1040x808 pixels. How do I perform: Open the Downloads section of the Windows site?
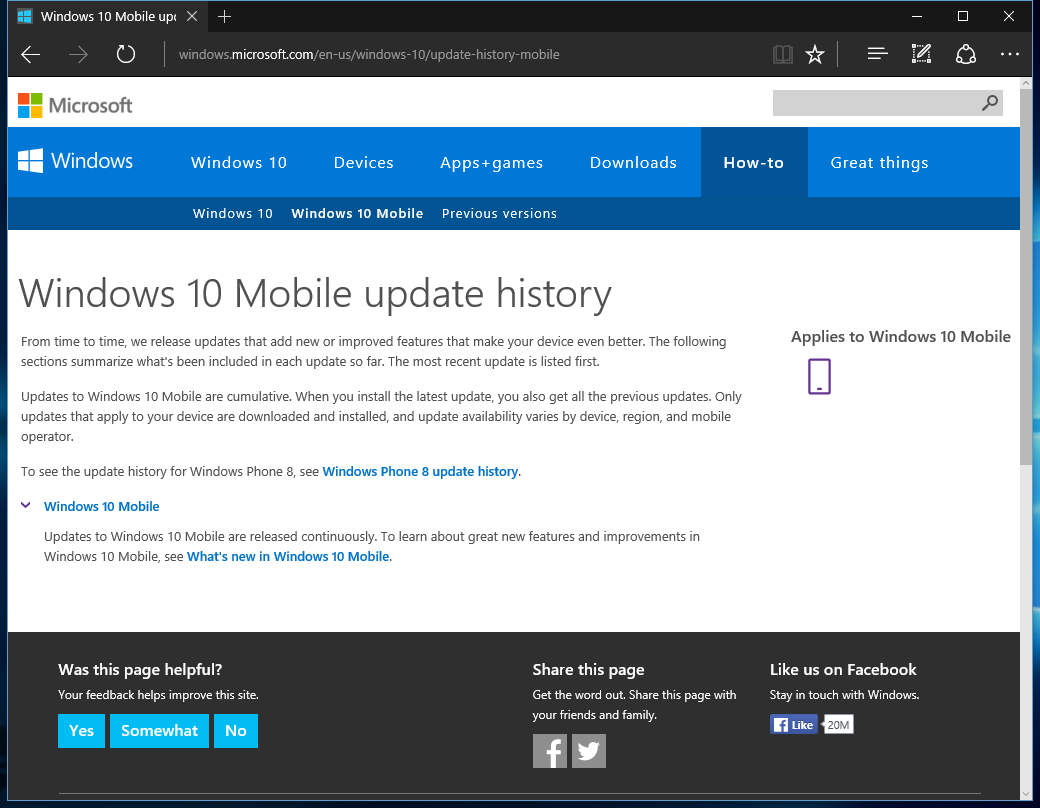633,162
